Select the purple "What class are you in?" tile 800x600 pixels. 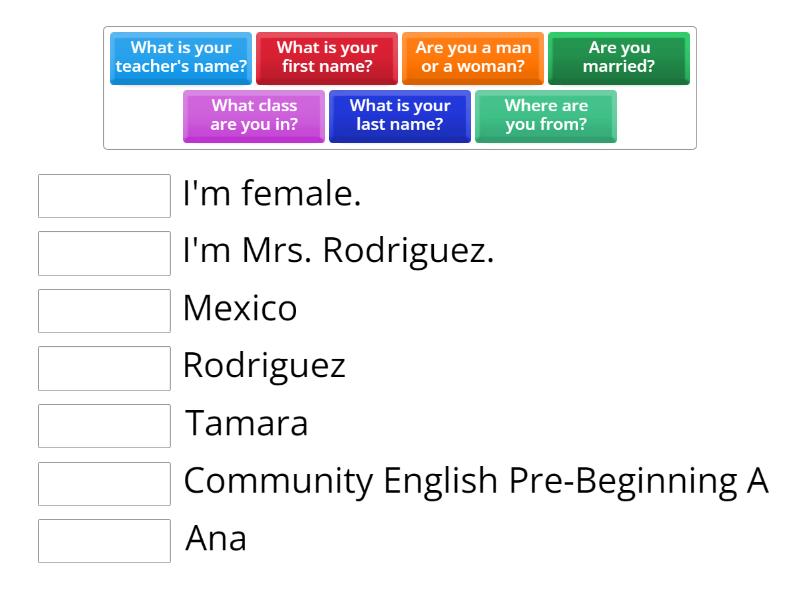pyautogui.click(x=254, y=116)
